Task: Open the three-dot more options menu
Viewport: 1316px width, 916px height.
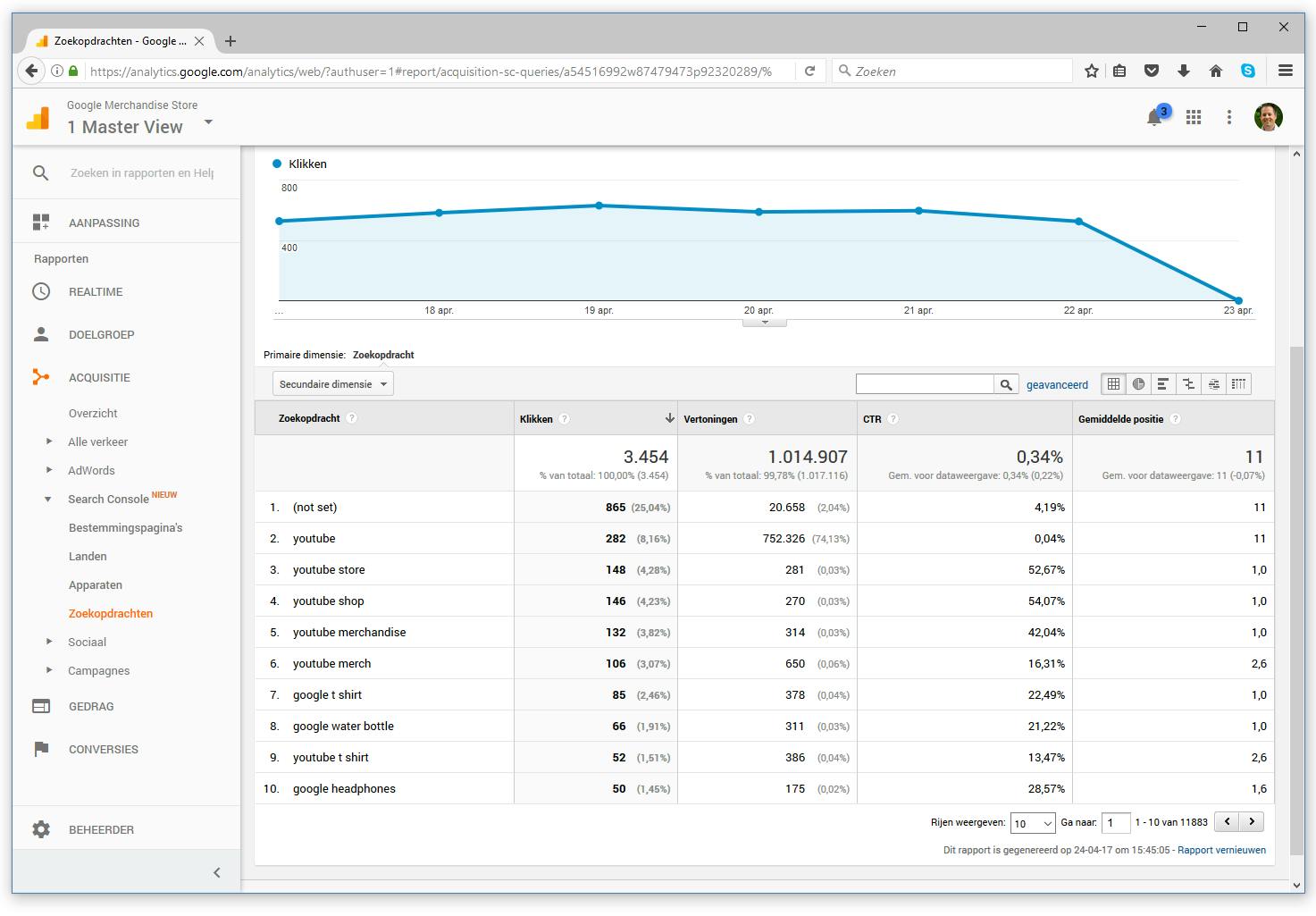Action: pos(1229,117)
